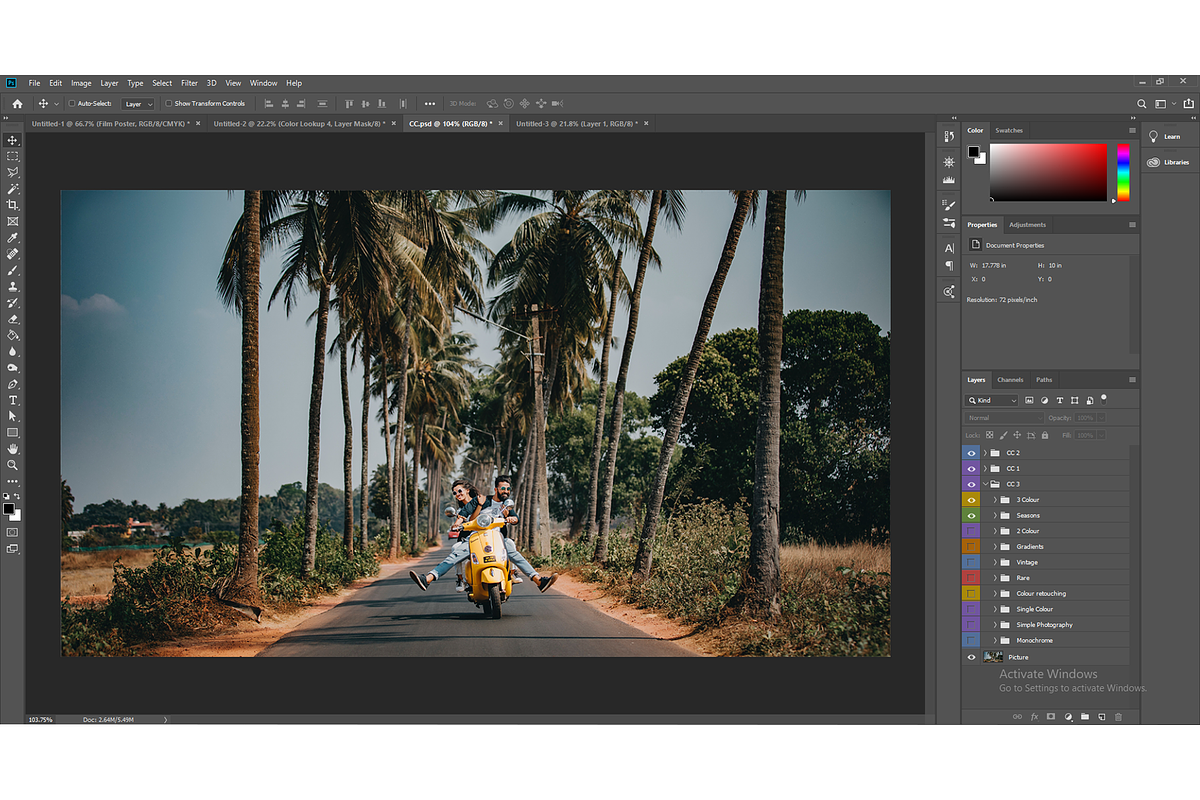The width and height of the screenshot is (1200, 800).
Task: Select the Eyedropper tool
Action: pos(13,238)
